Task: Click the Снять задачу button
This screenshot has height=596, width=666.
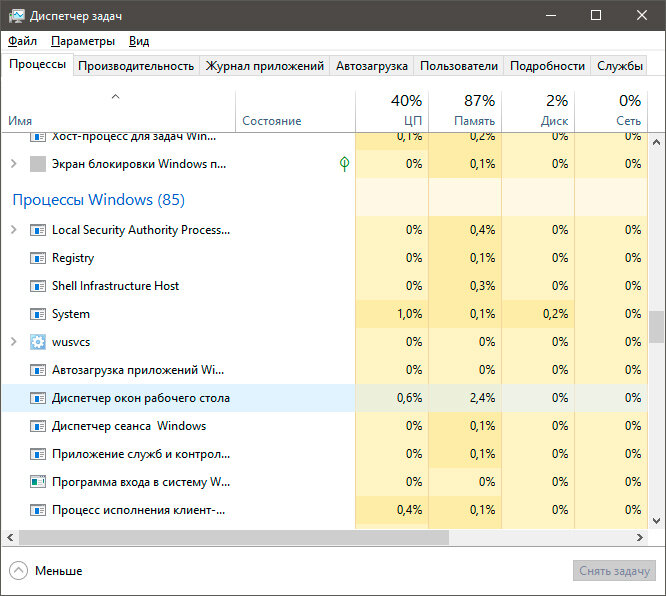Action: [x=614, y=571]
